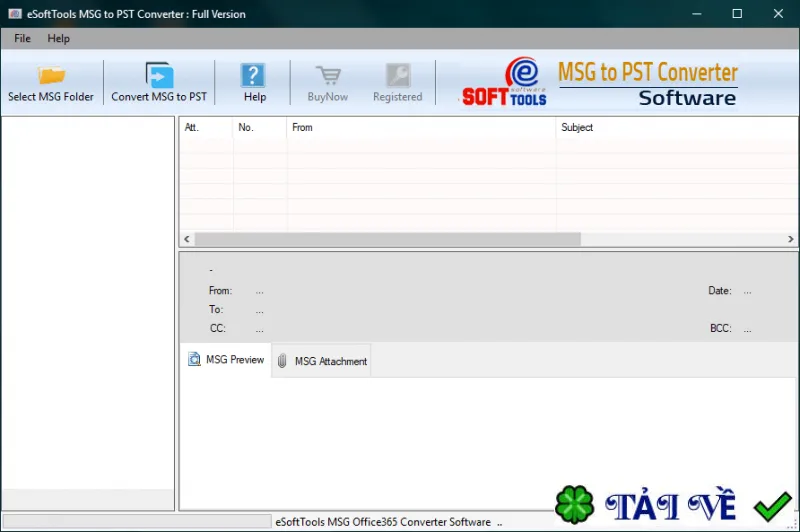The image size is (800, 532).
Task: Open the blue question mark Help icon
Action: click(x=253, y=75)
